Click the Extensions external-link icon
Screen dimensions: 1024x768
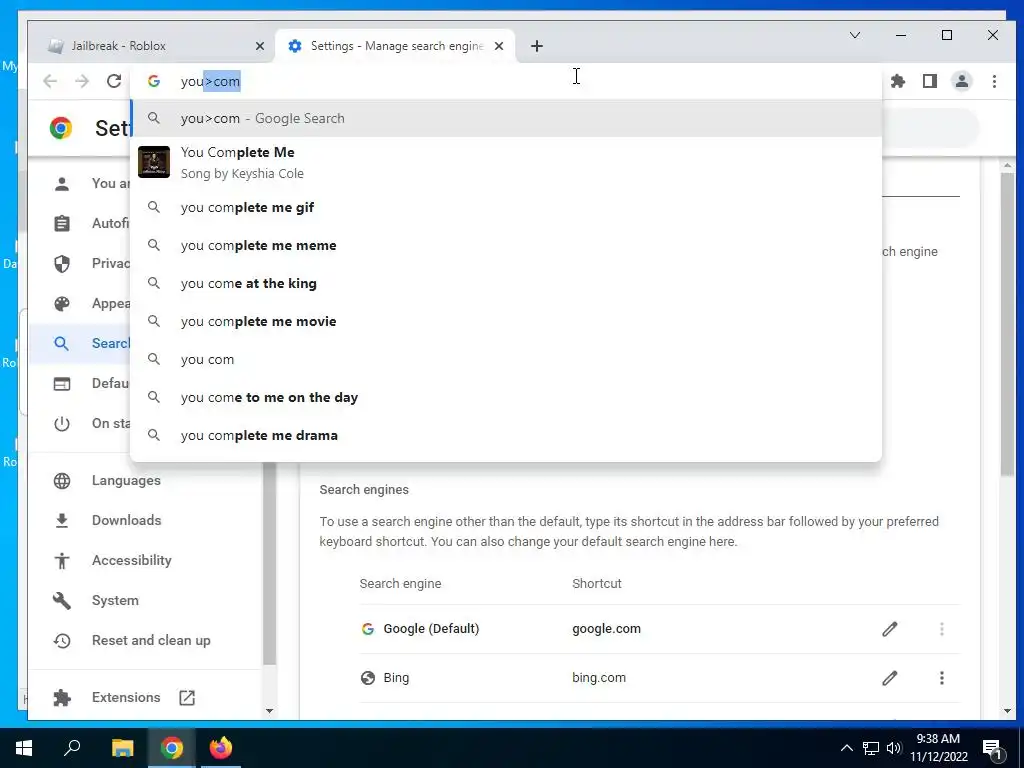pos(187,697)
